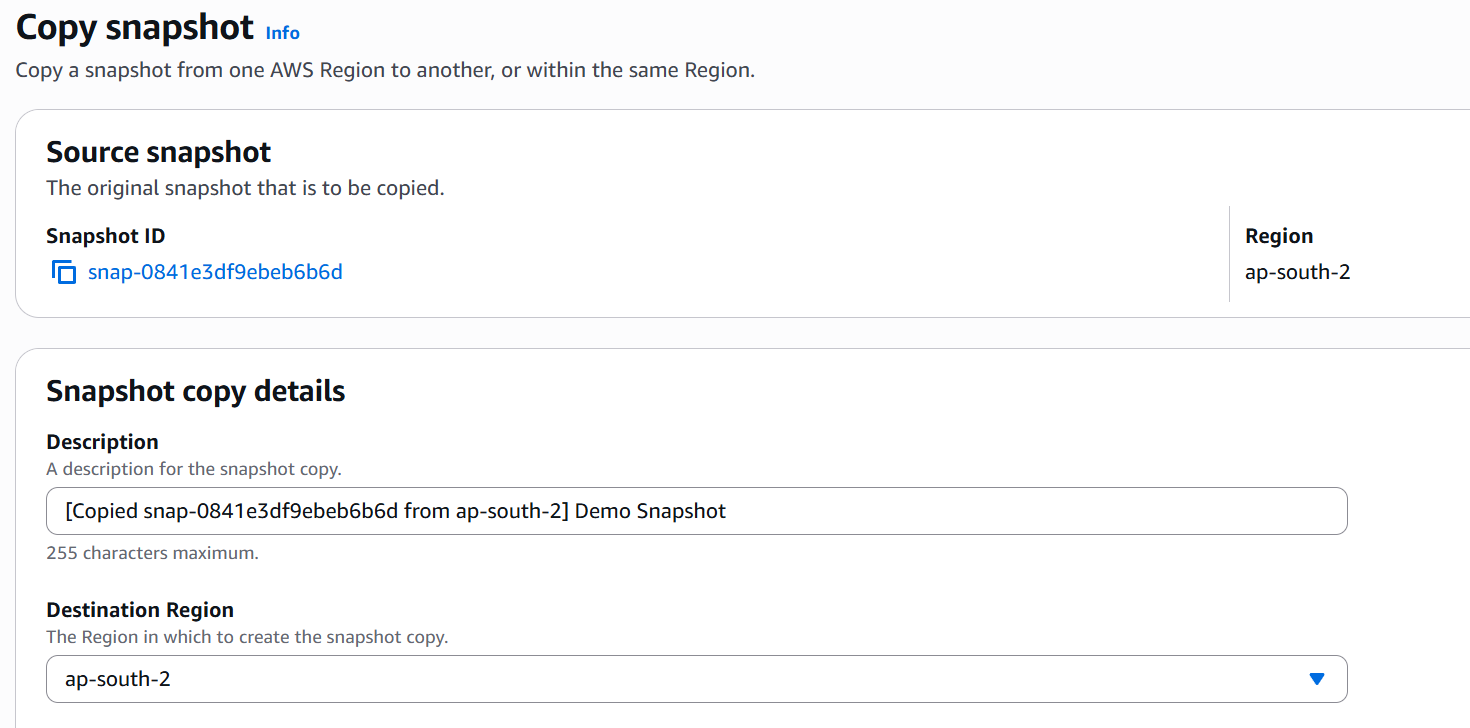Click the 'Copy snapshot' page heading
The image size is (1470, 728).
point(135,27)
